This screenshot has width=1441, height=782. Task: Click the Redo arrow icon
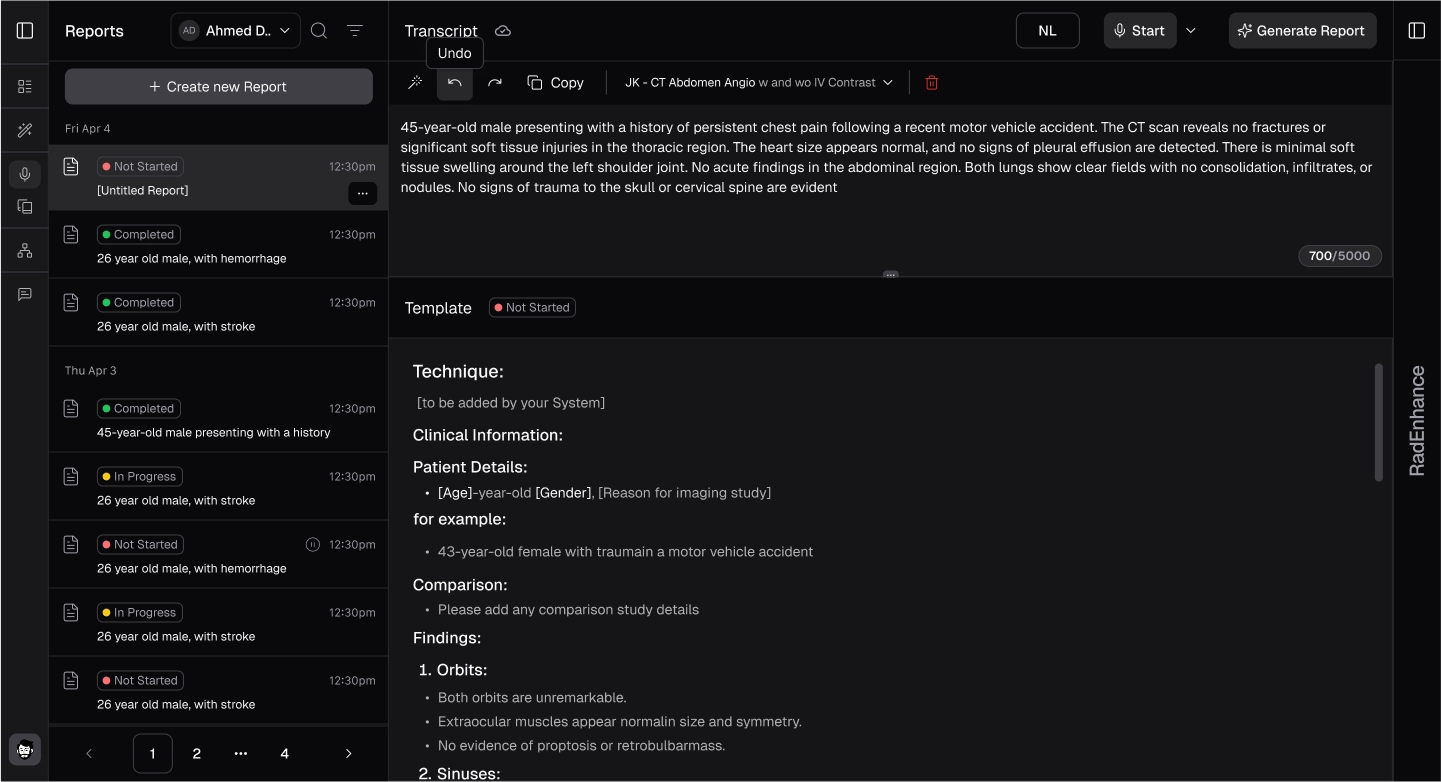point(495,83)
